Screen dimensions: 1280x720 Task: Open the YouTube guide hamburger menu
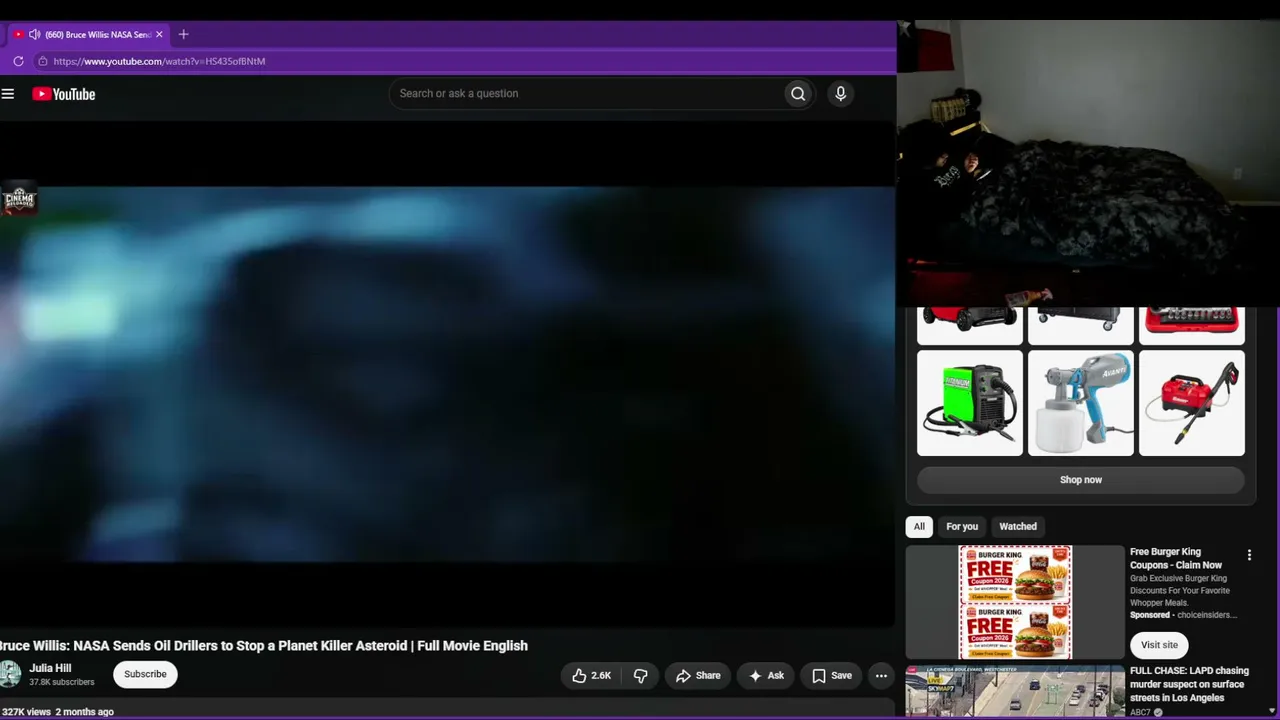(x=8, y=94)
